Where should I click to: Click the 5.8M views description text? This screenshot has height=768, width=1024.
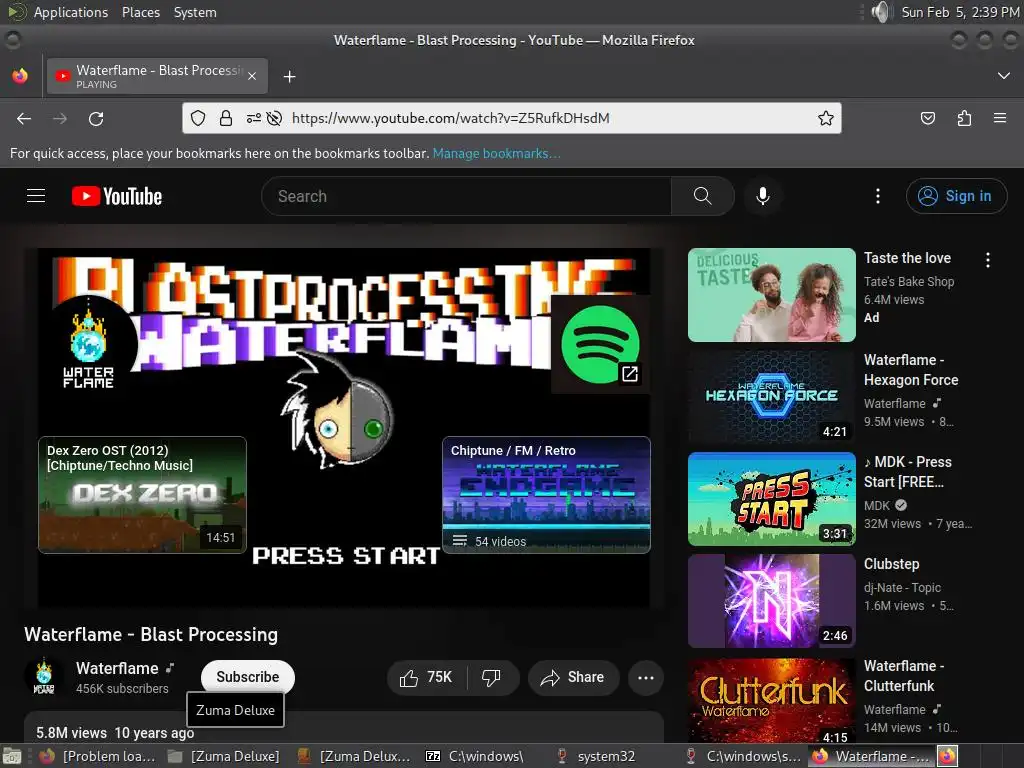pos(71,733)
